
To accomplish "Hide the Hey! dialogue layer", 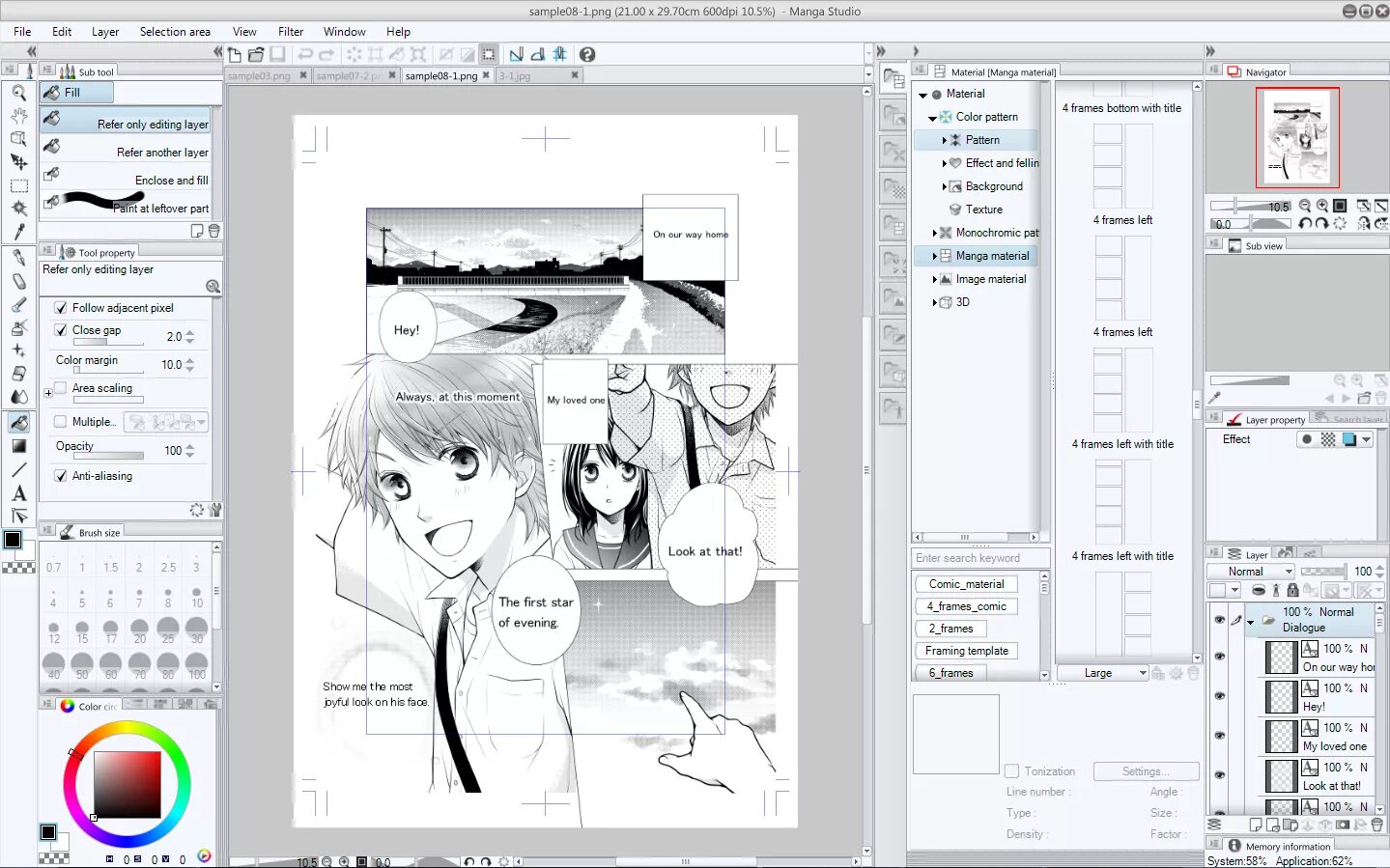I will click(1219, 697).
